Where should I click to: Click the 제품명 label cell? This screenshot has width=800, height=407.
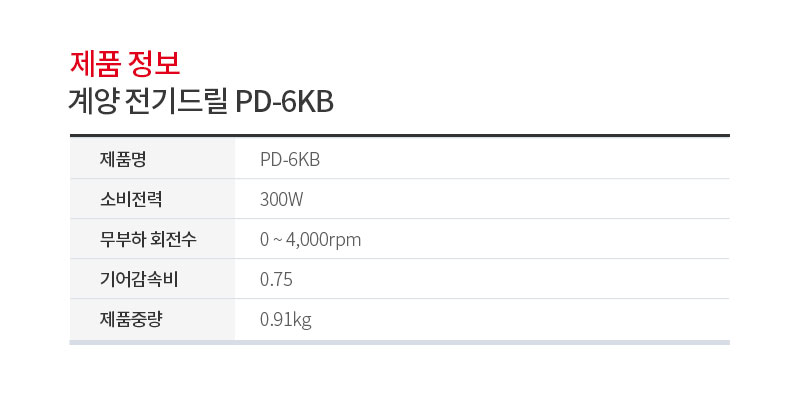point(152,159)
